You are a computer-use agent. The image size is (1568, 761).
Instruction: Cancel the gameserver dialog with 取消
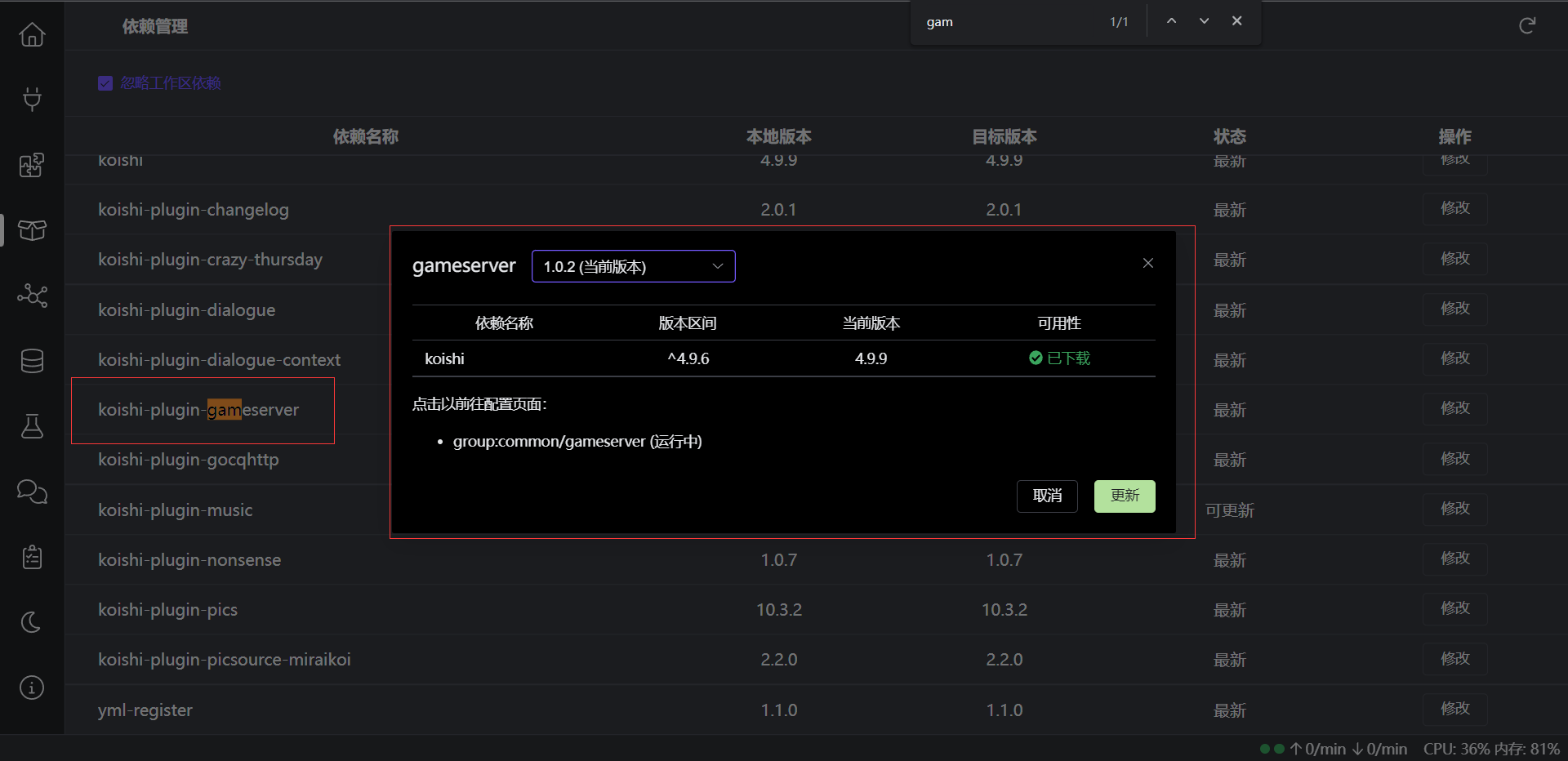(x=1047, y=496)
